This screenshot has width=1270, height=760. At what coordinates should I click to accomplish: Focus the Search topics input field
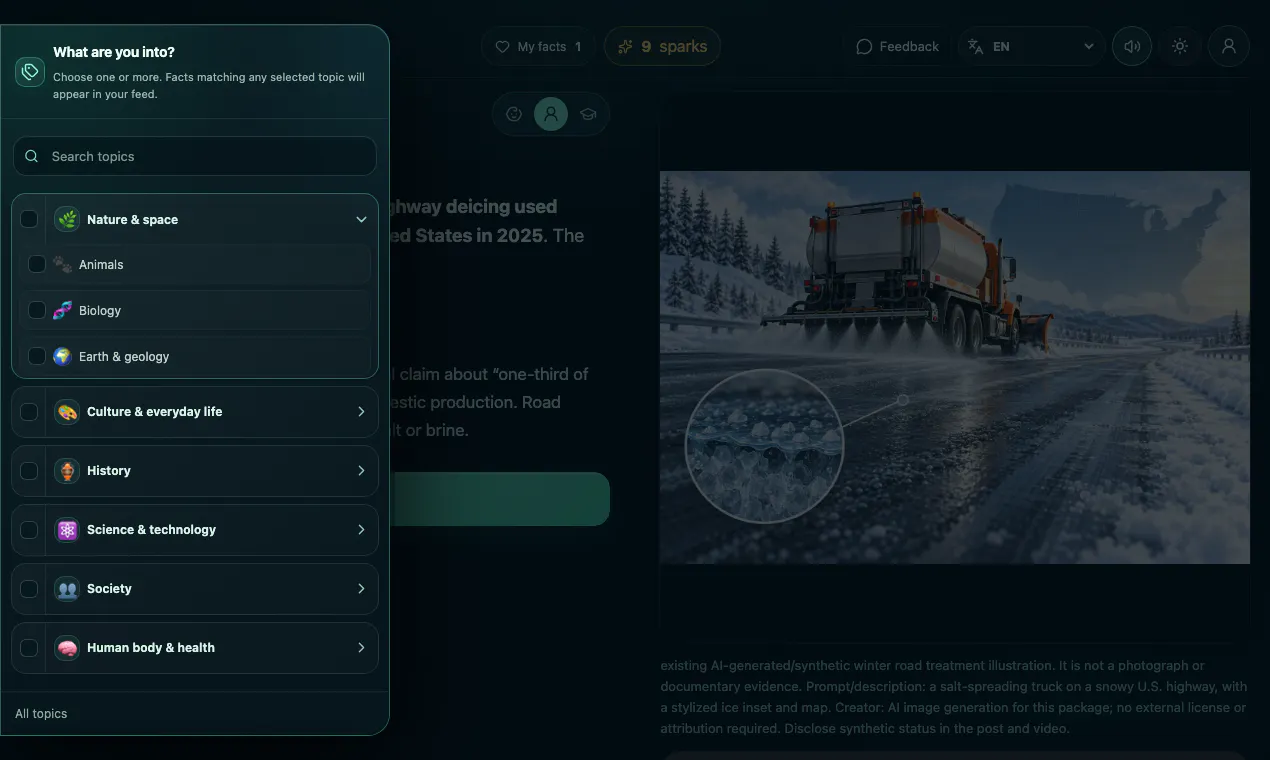(x=195, y=156)
